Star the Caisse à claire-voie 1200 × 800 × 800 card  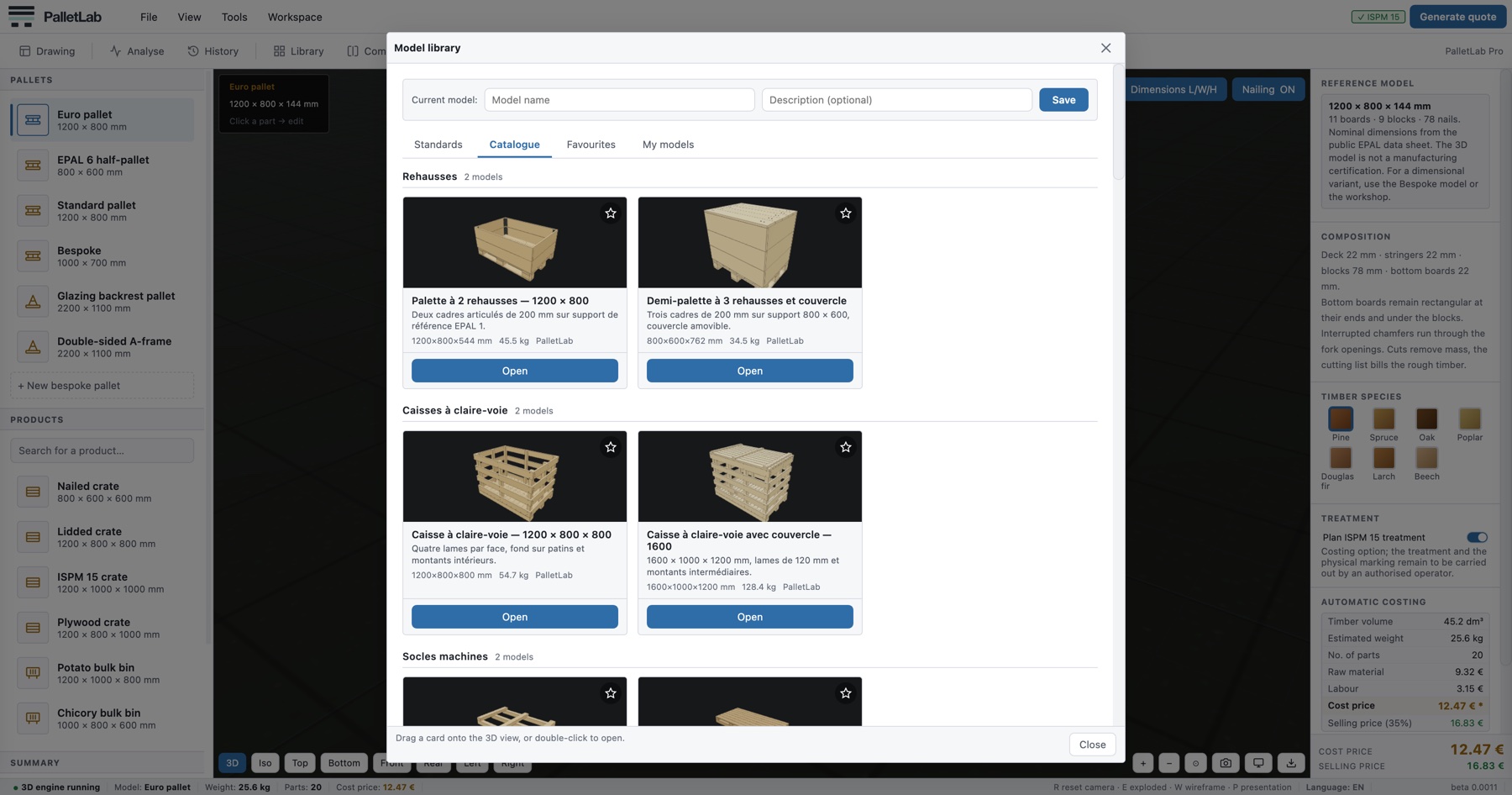point(611,447)
